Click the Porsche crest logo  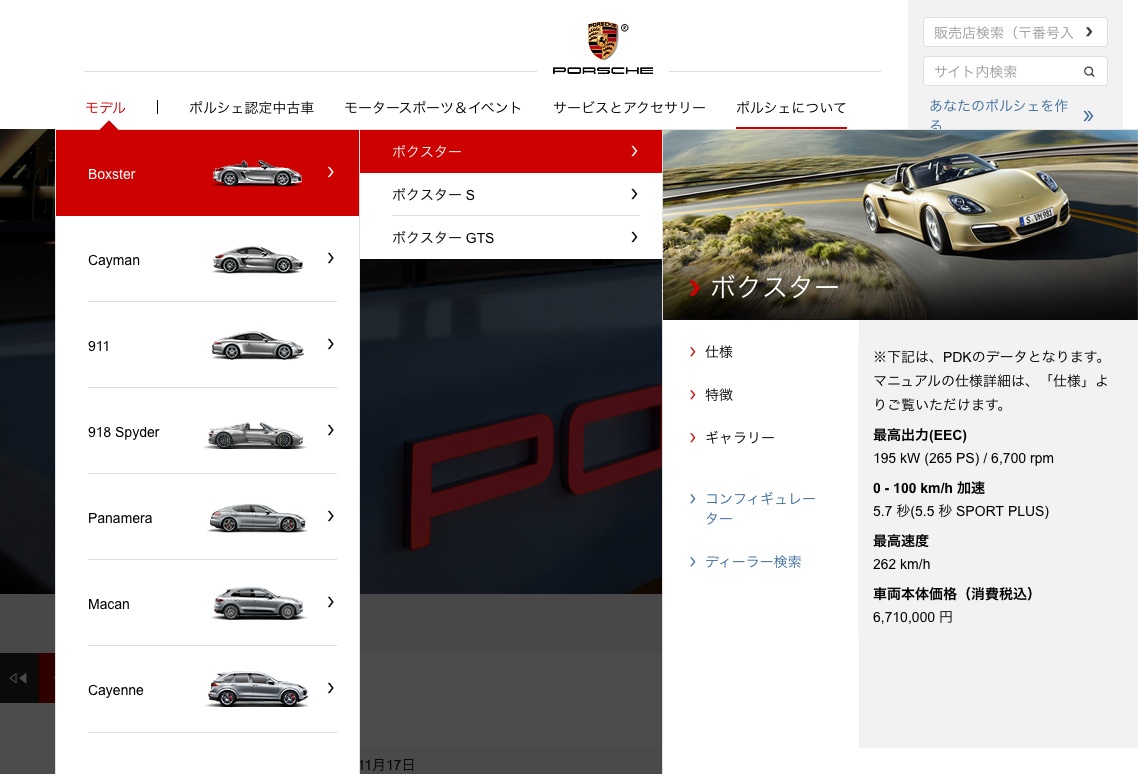(602, 41)
